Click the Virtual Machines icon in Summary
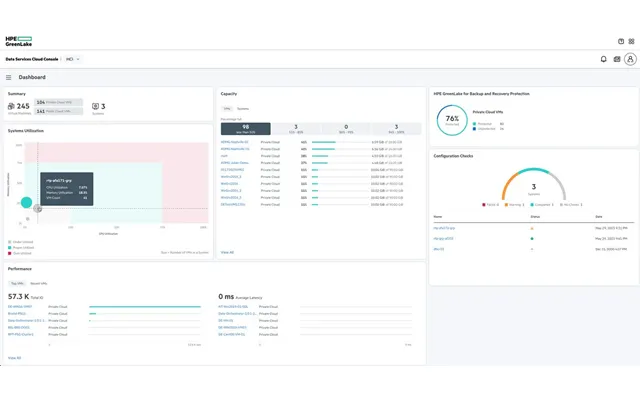This screenshot has width=640, height=400. pyautogui.click(x=11, y=106)
